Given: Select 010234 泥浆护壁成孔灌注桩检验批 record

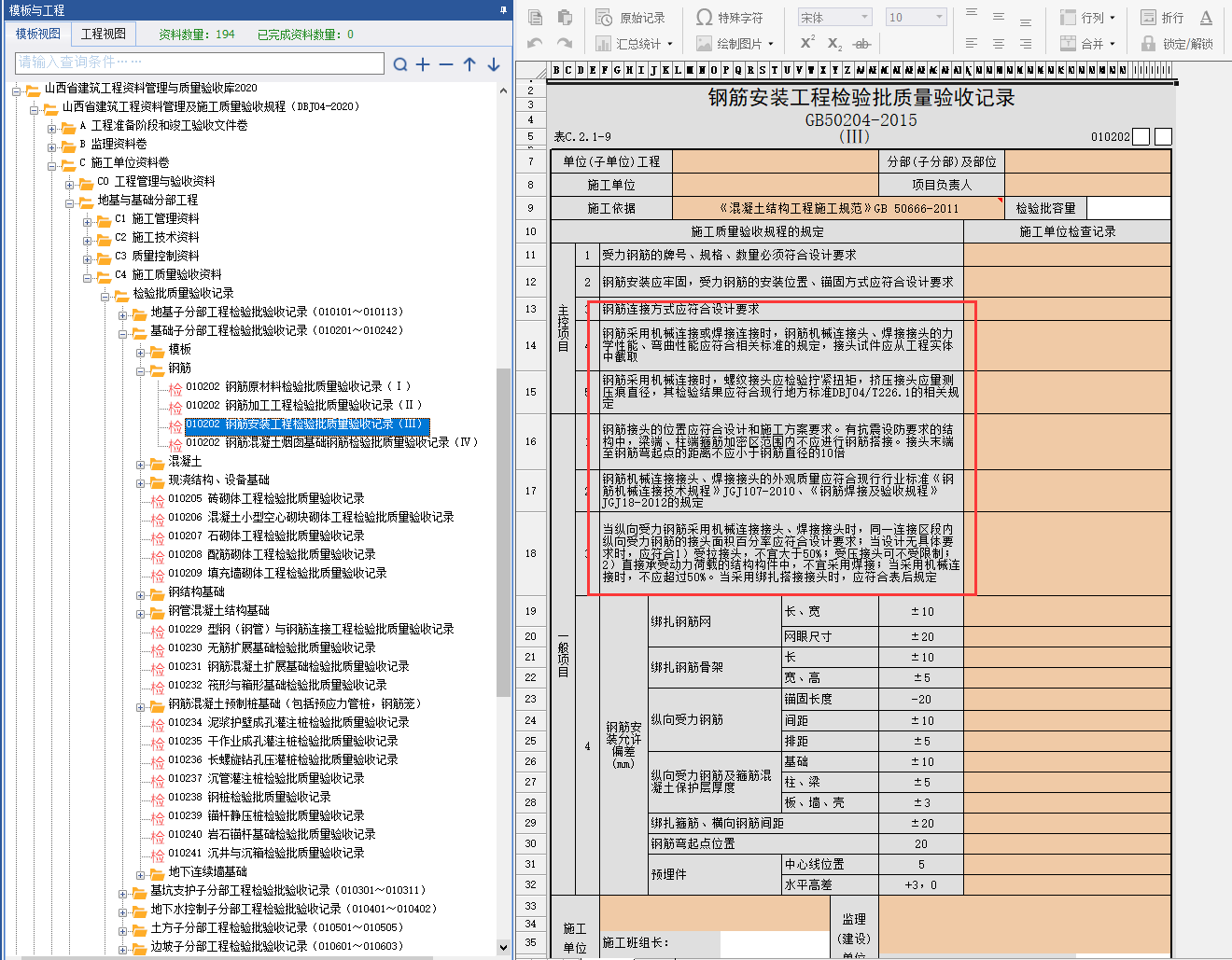Looking at the screenshot, I should (x=288, y=722).
